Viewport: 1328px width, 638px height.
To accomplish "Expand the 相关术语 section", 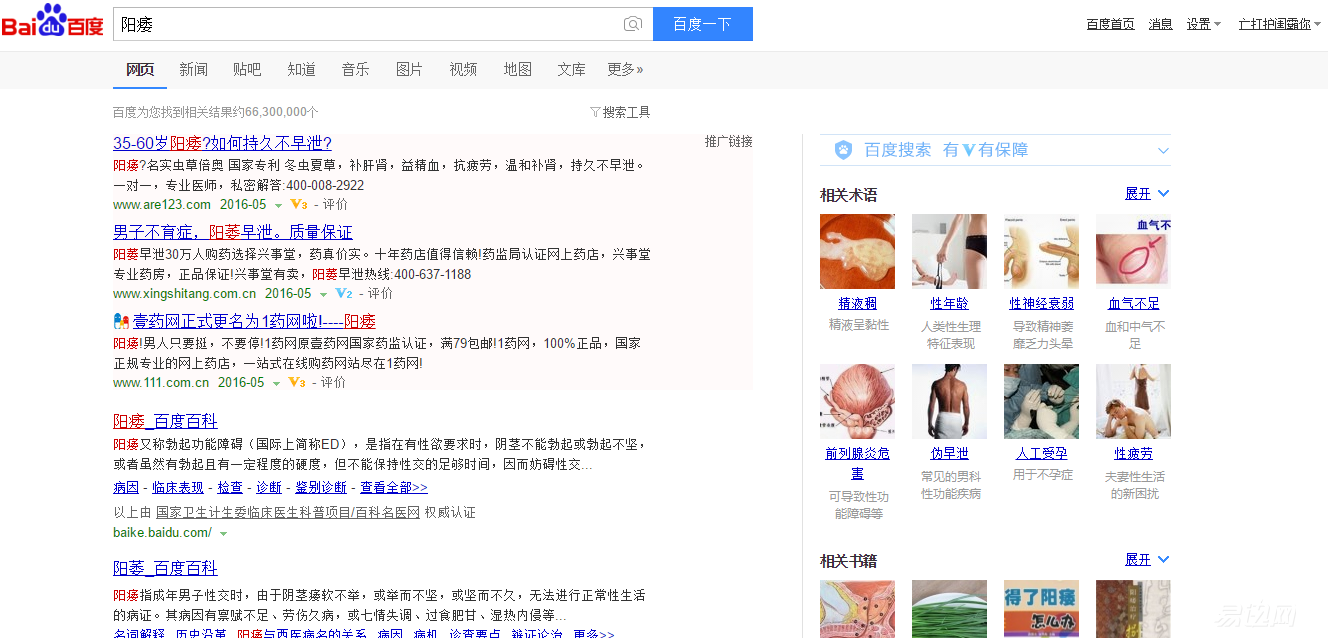I will tap(1147, 194).
